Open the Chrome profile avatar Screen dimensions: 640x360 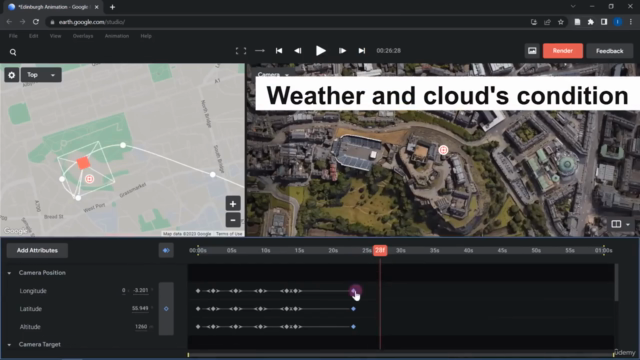point(618,22)
